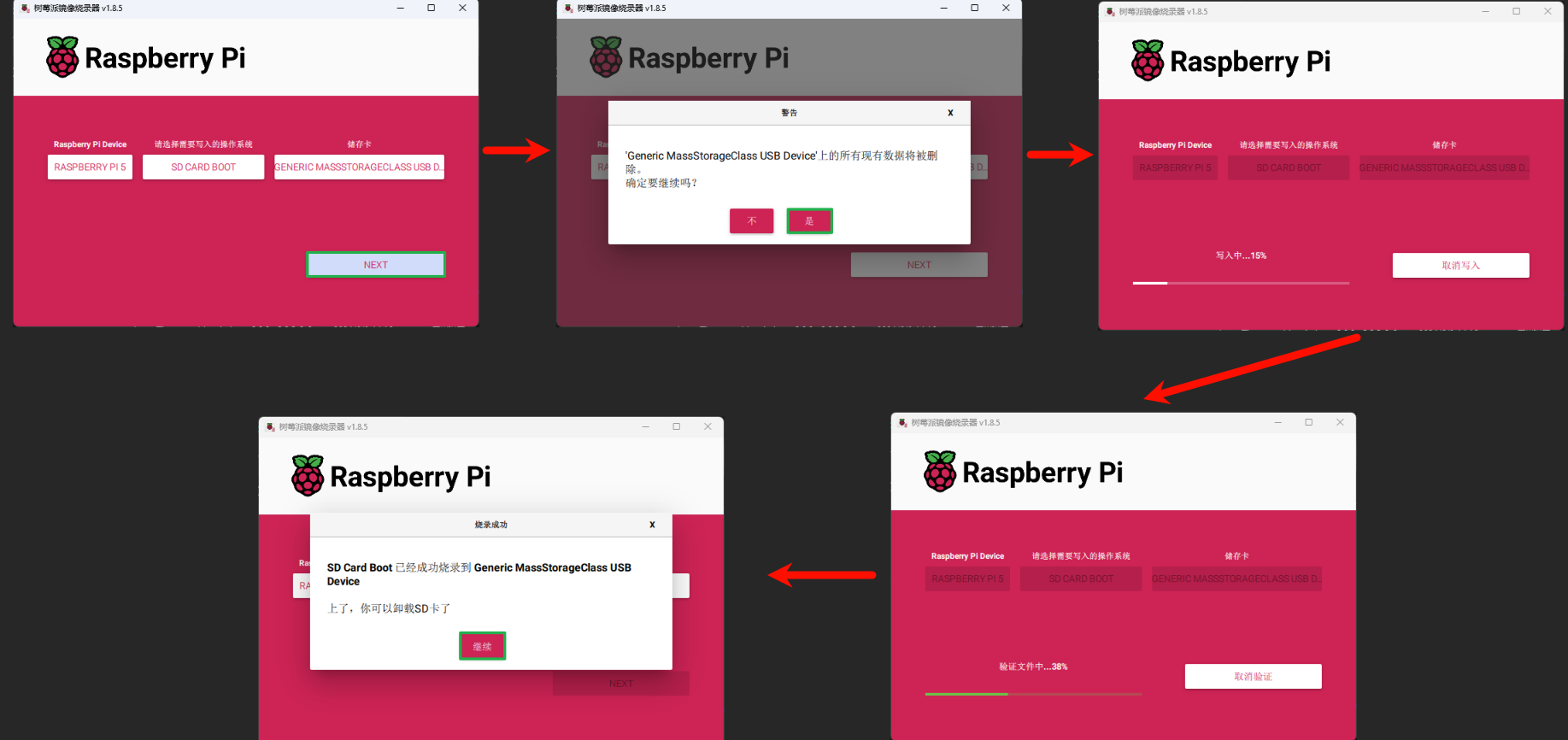1568x740 pixels.
Task: Close the window showing the warning dialog
Action: point(1006,9)
